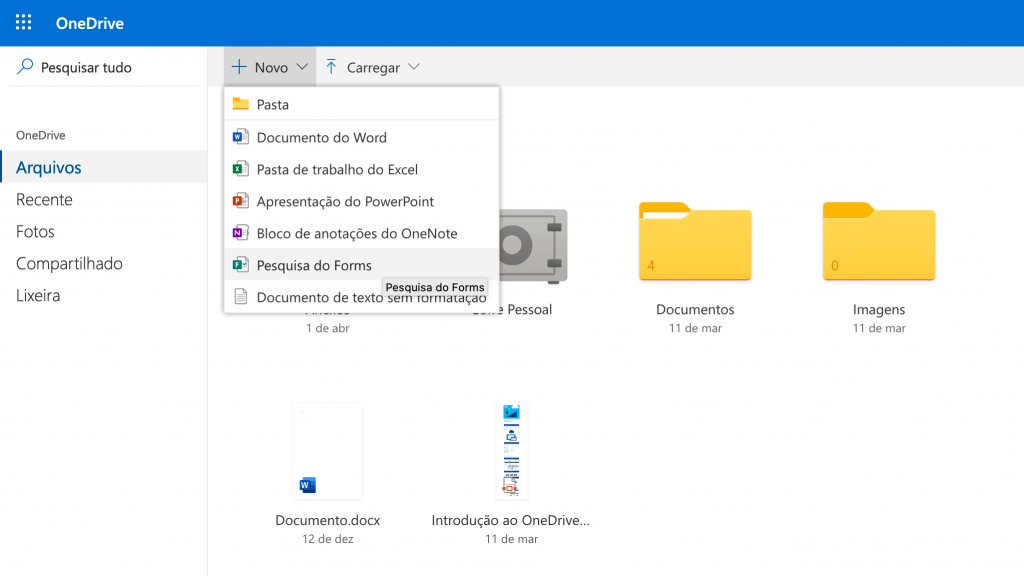The height and width of the screenshot is (576, 1024).
Task: Open Recente in the sidebar
Action: (104, 199)
